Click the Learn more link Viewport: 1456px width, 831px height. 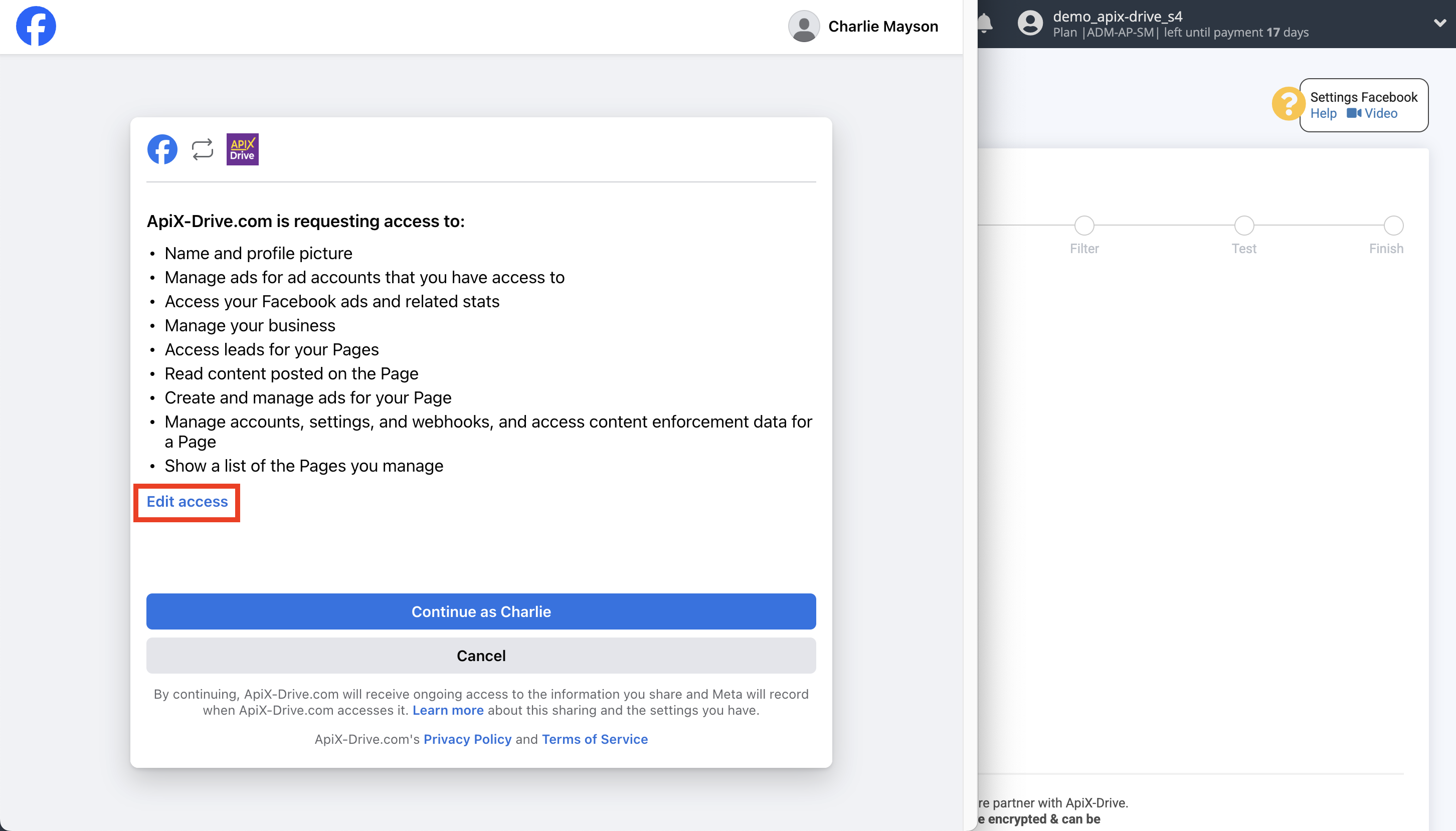[447, 710]
